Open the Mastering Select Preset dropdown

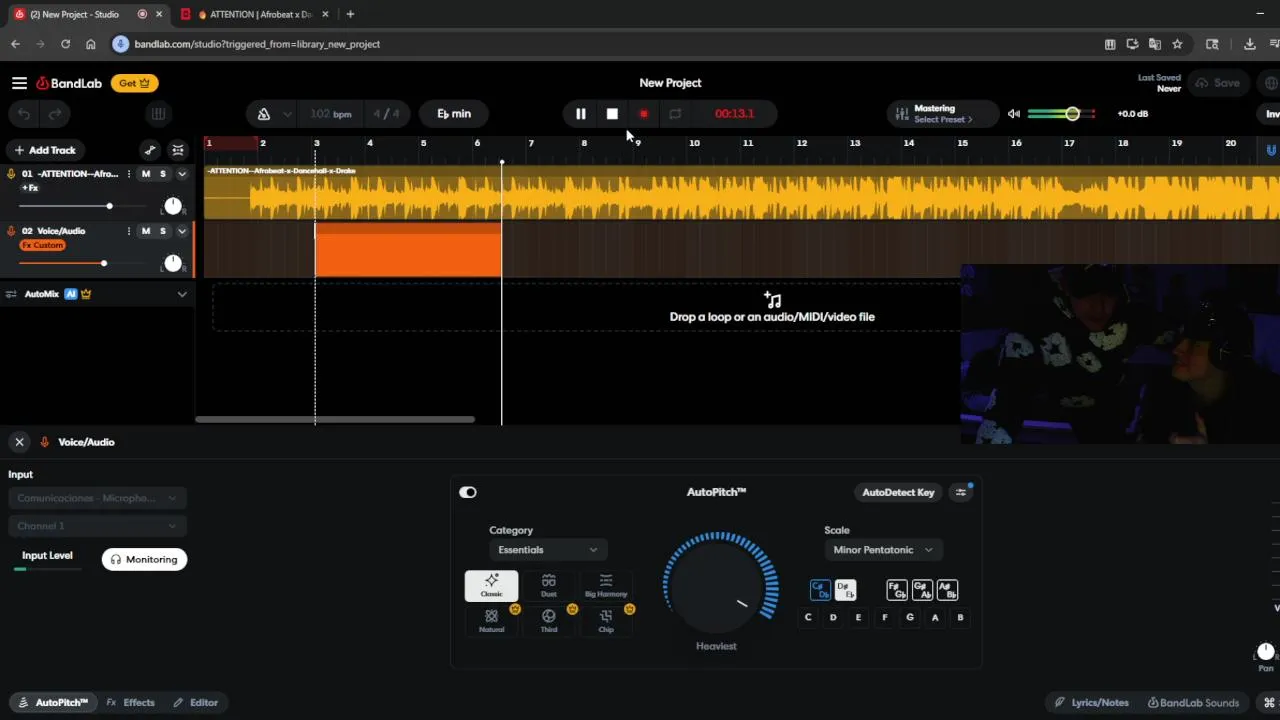942,114
